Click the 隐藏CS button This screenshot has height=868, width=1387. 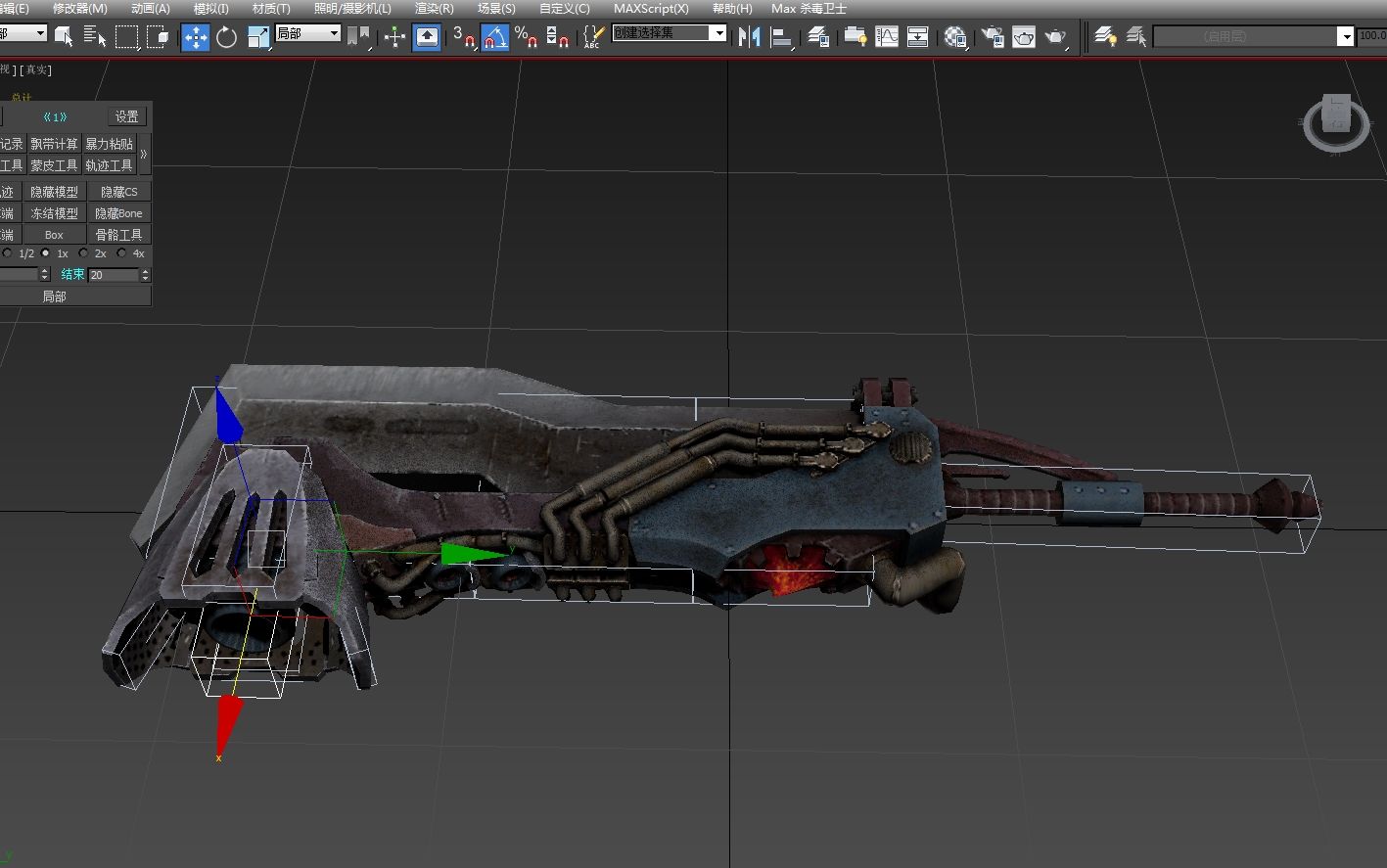pyautogui.click(x=119, y=192)
